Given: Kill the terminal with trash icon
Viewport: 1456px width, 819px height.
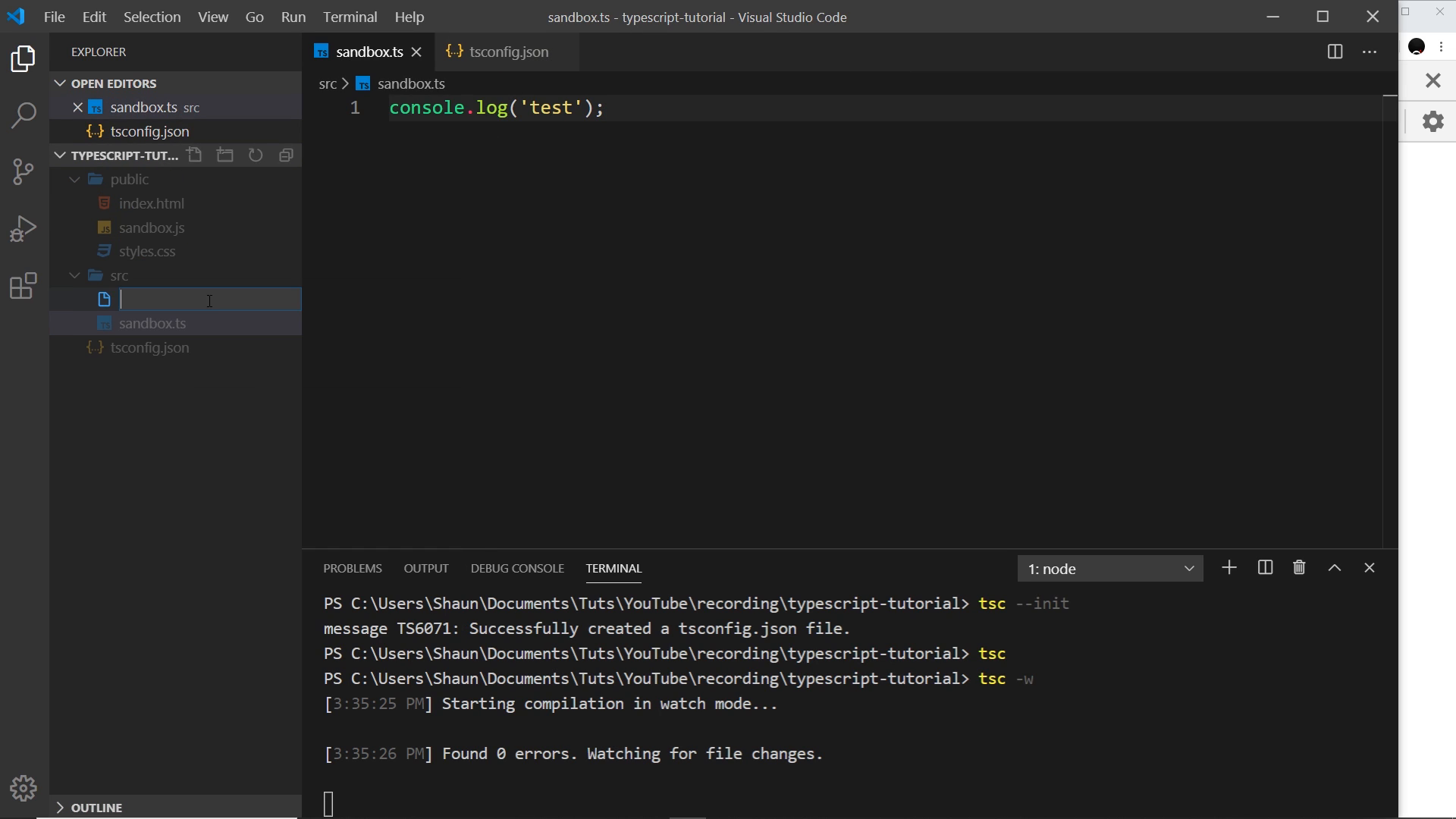Looking at the screenshot, I should [x=1299, y=568].
